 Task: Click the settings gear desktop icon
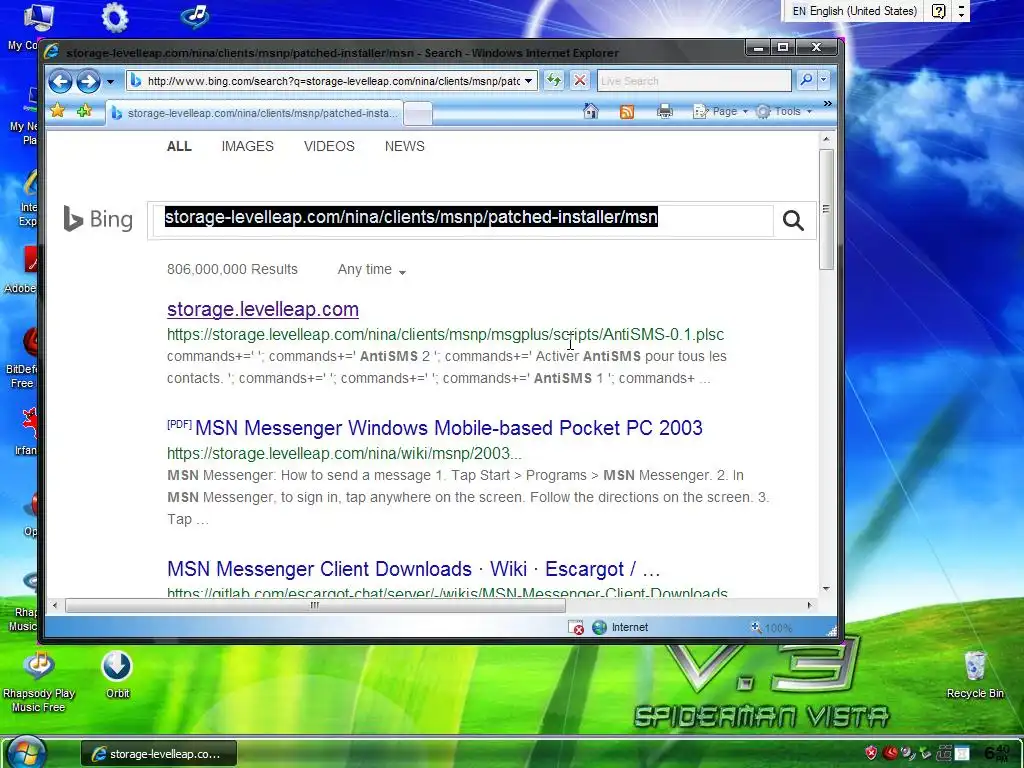pyautogui.click(x=115, y=18)
